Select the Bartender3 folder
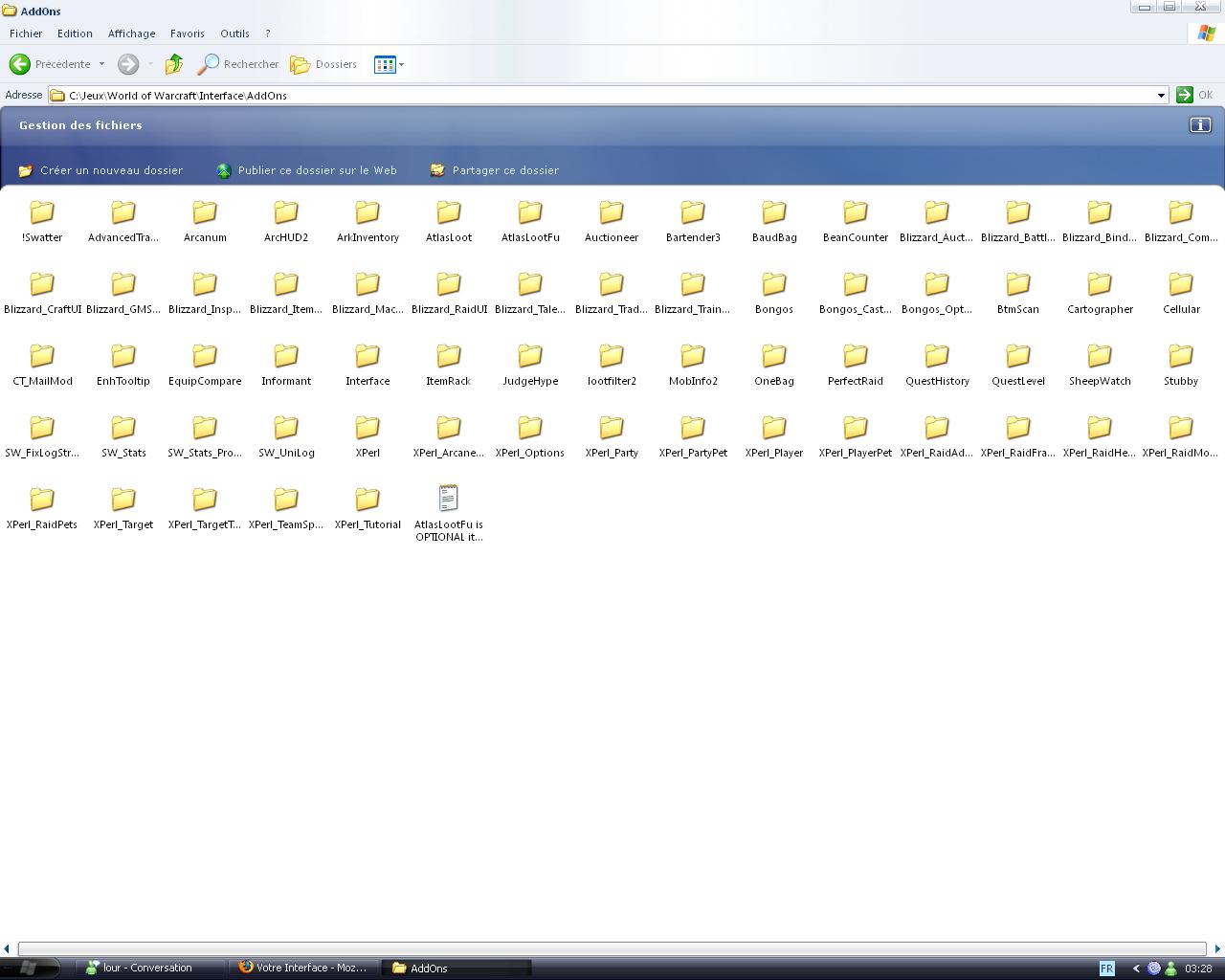 693,221
